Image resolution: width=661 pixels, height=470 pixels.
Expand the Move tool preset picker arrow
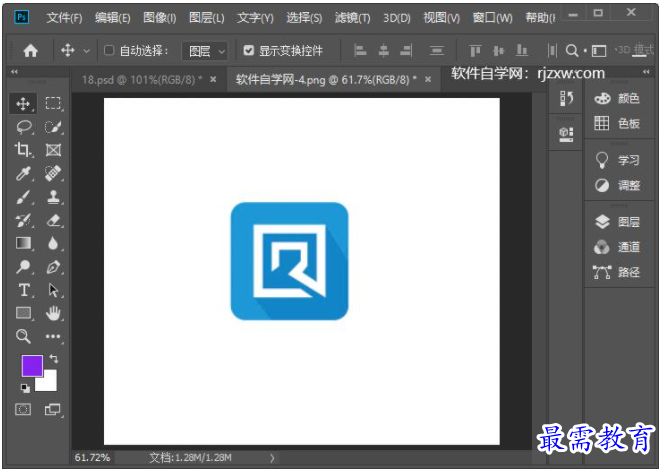point(86,51)
